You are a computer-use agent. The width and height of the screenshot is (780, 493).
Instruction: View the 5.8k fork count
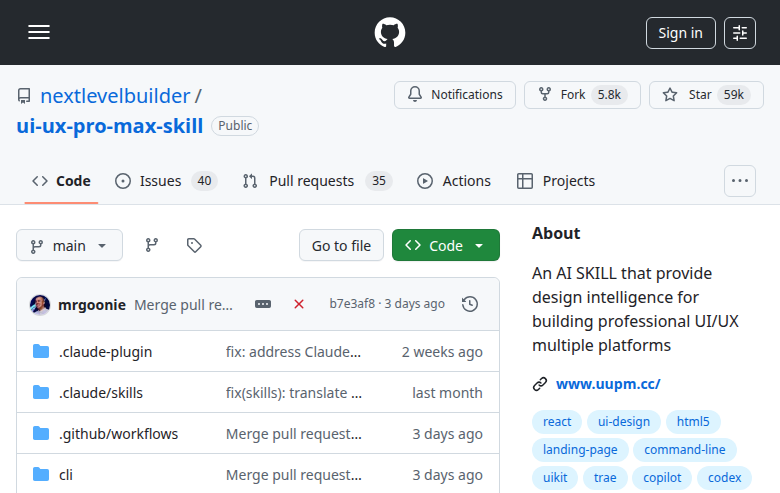click(609, 95)
